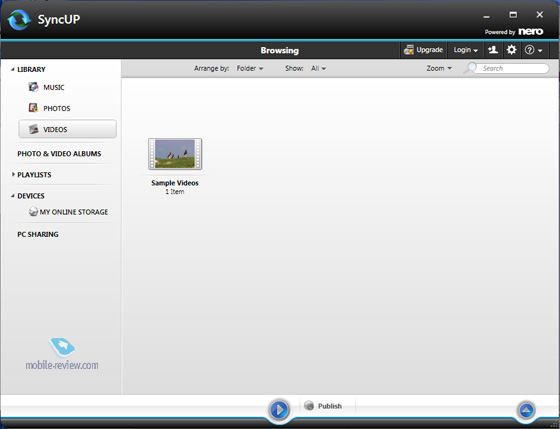Click the add user icon
The image size is (560, 429).
(493, 50)
